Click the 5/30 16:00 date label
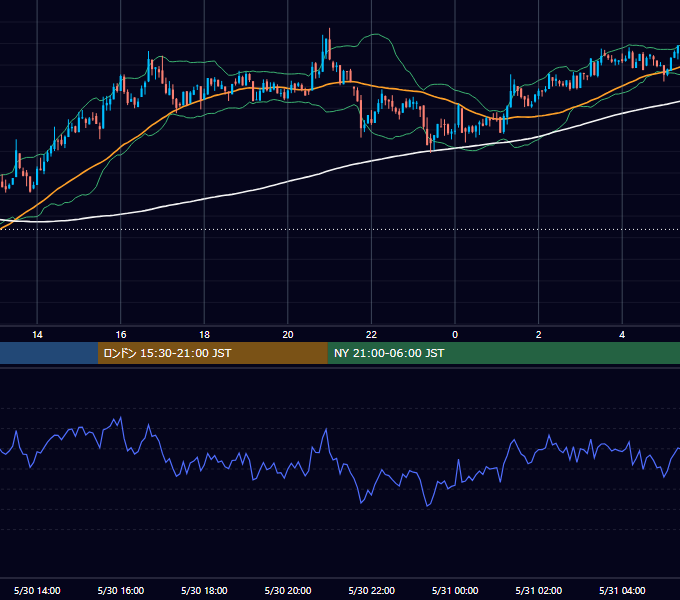Screen dimensions: 680x600 [121, 590]
